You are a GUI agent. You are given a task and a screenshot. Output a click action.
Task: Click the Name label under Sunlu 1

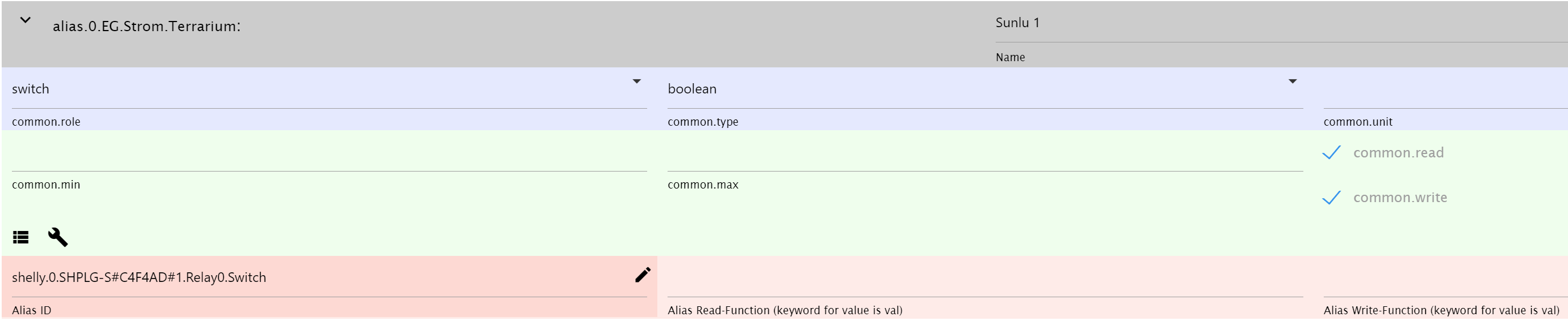[x=1010, y=58]
